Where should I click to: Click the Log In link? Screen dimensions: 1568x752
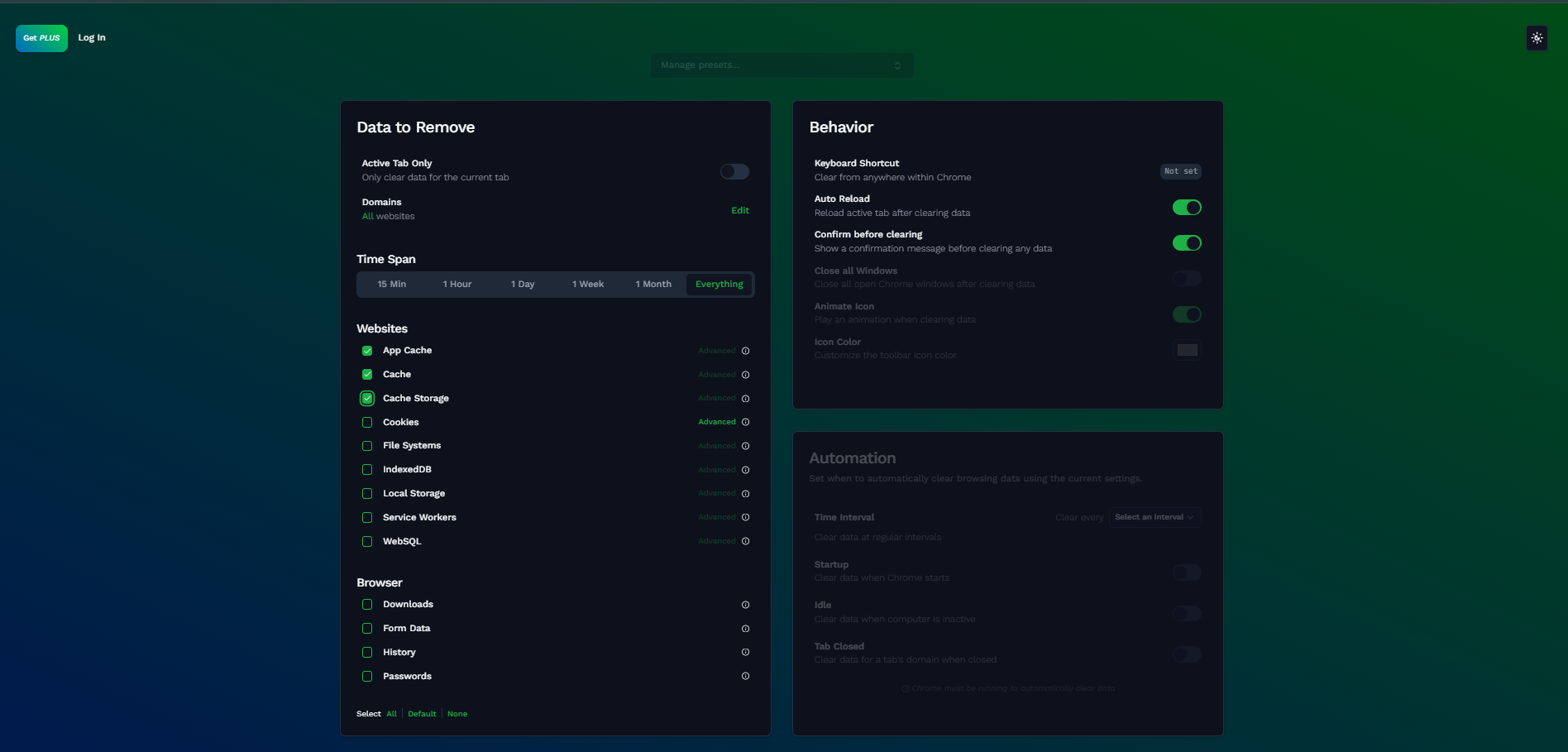pos(92,38)
